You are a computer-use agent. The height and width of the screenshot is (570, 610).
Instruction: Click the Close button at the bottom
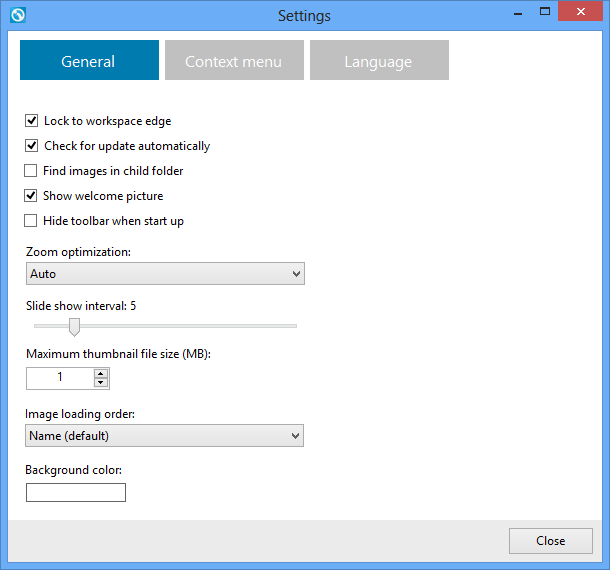click(551, 540)
